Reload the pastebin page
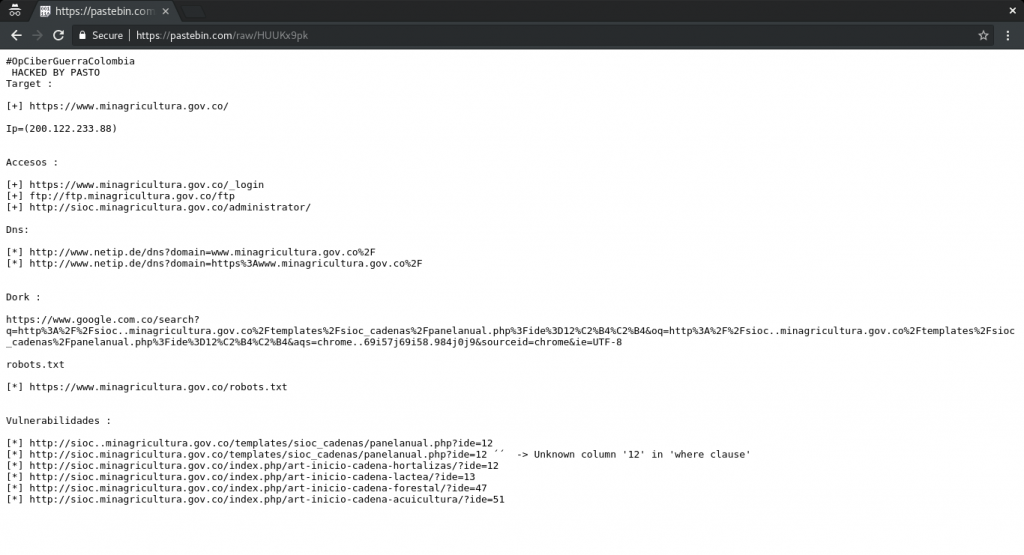The width and height of the screenshot is (1024, 555). [59, 35]
